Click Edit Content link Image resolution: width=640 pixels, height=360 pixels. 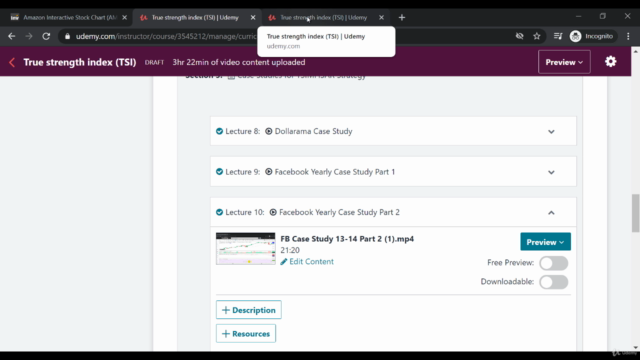[x=311, y=262]
